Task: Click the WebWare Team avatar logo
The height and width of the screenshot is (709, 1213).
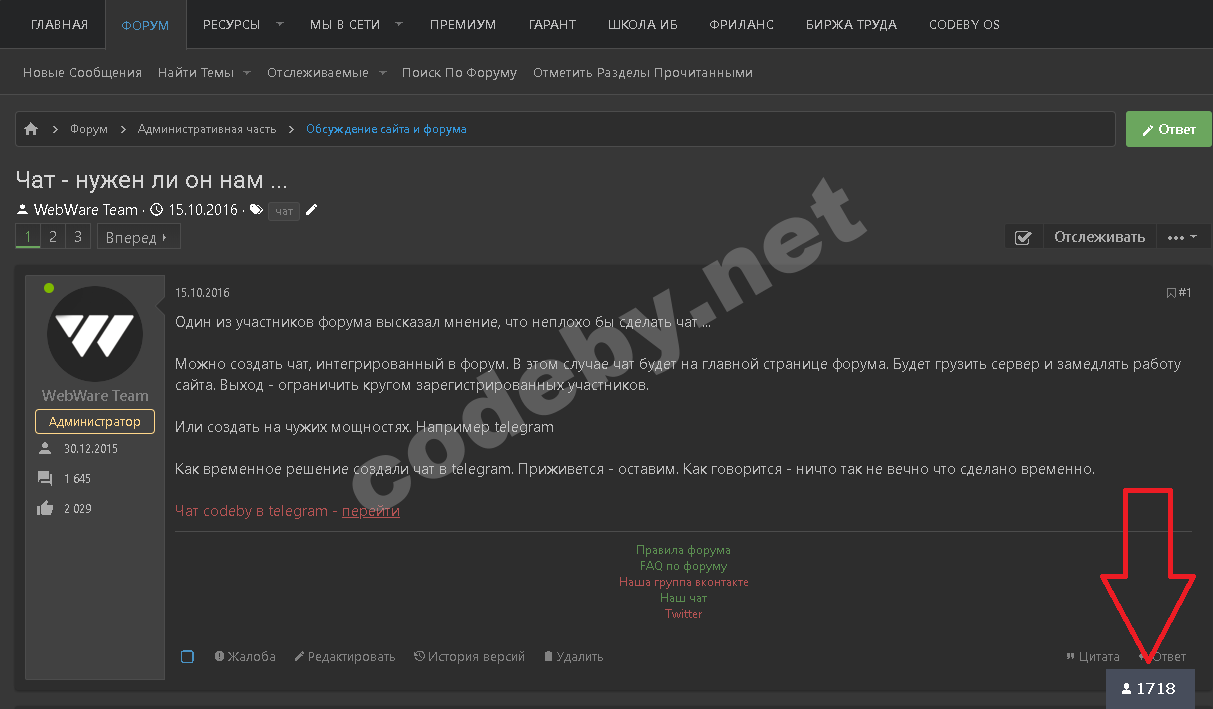Action: pos(94,331)
